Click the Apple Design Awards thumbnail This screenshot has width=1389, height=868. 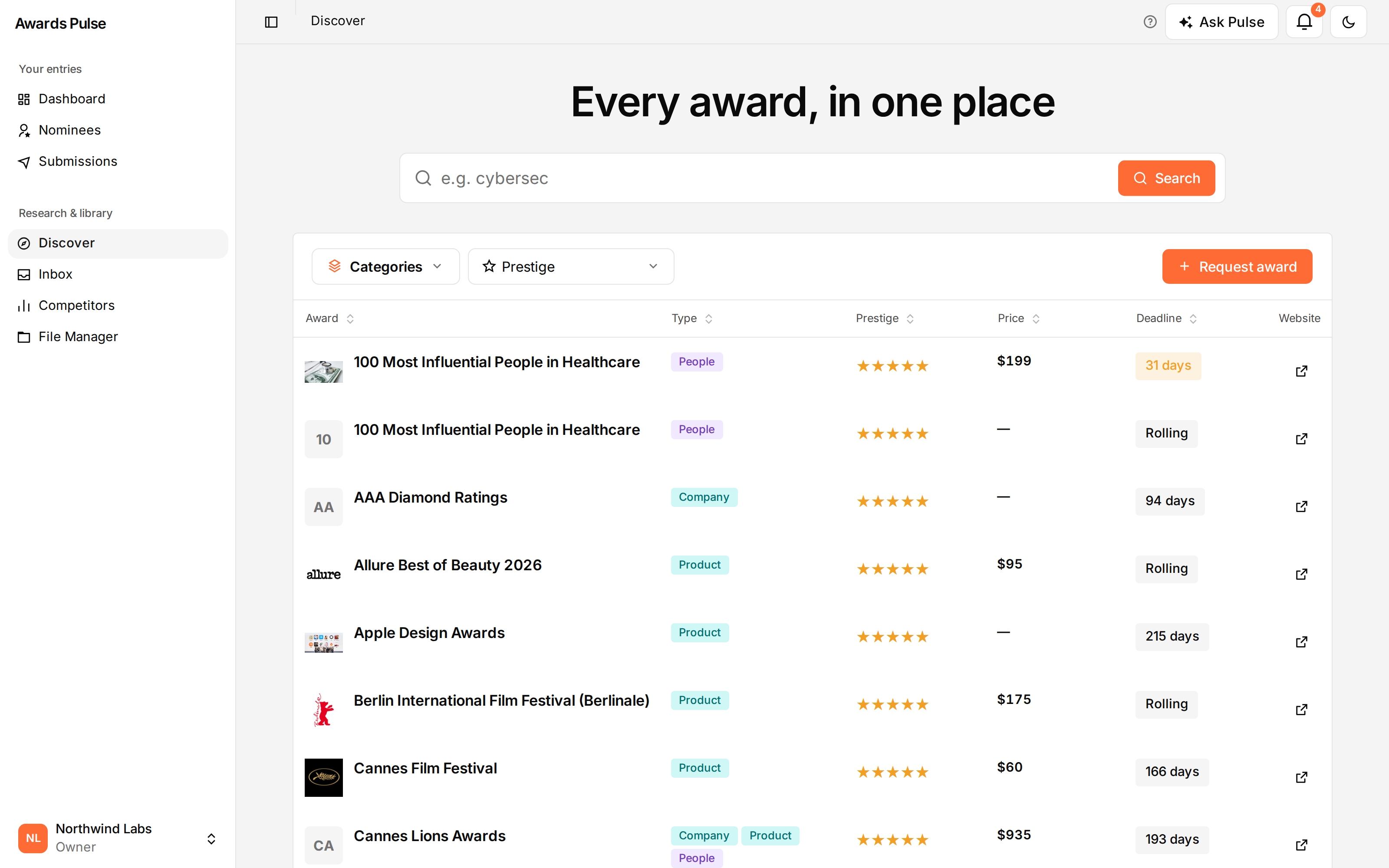323,642
